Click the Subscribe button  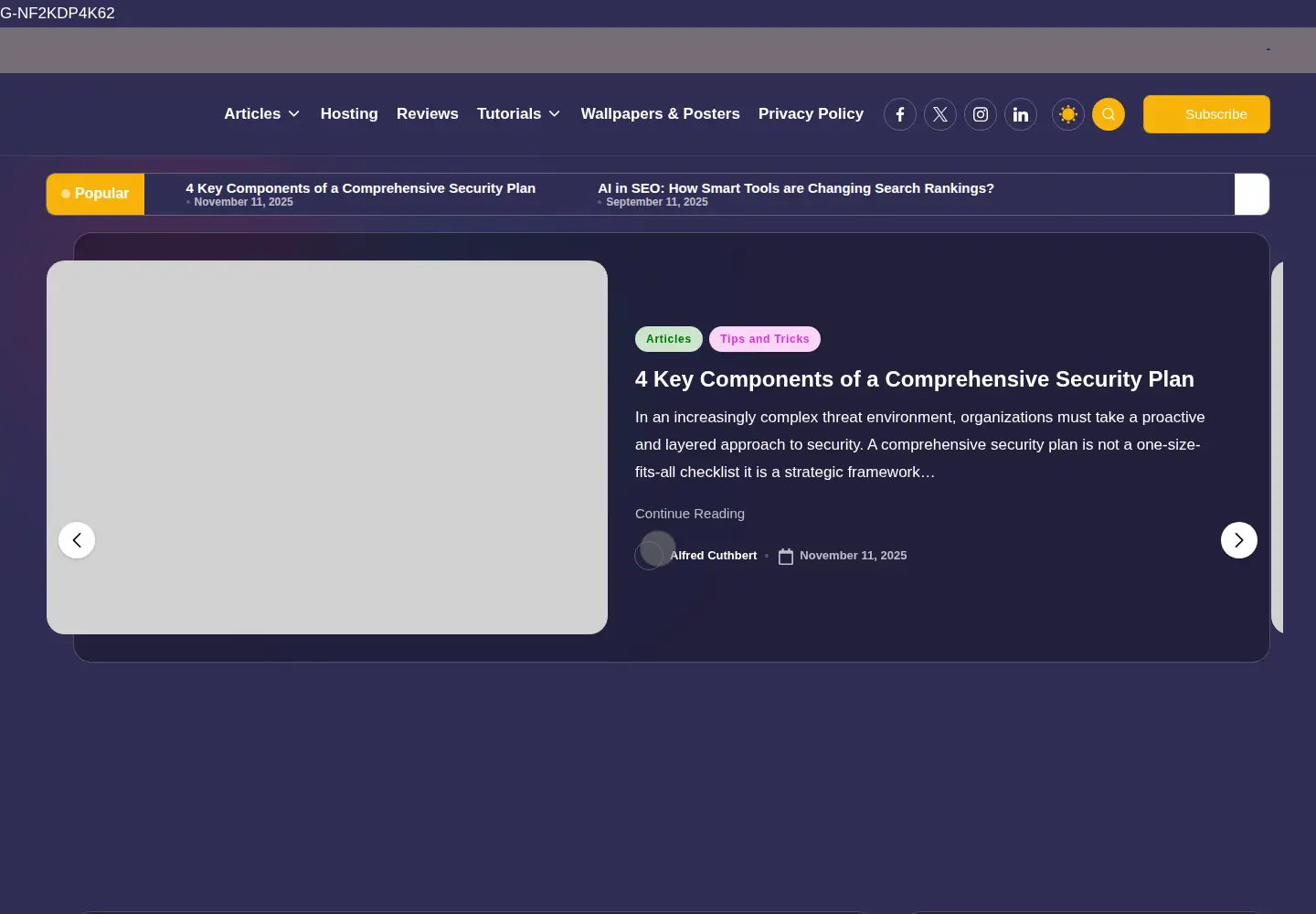click(1206, 114)
